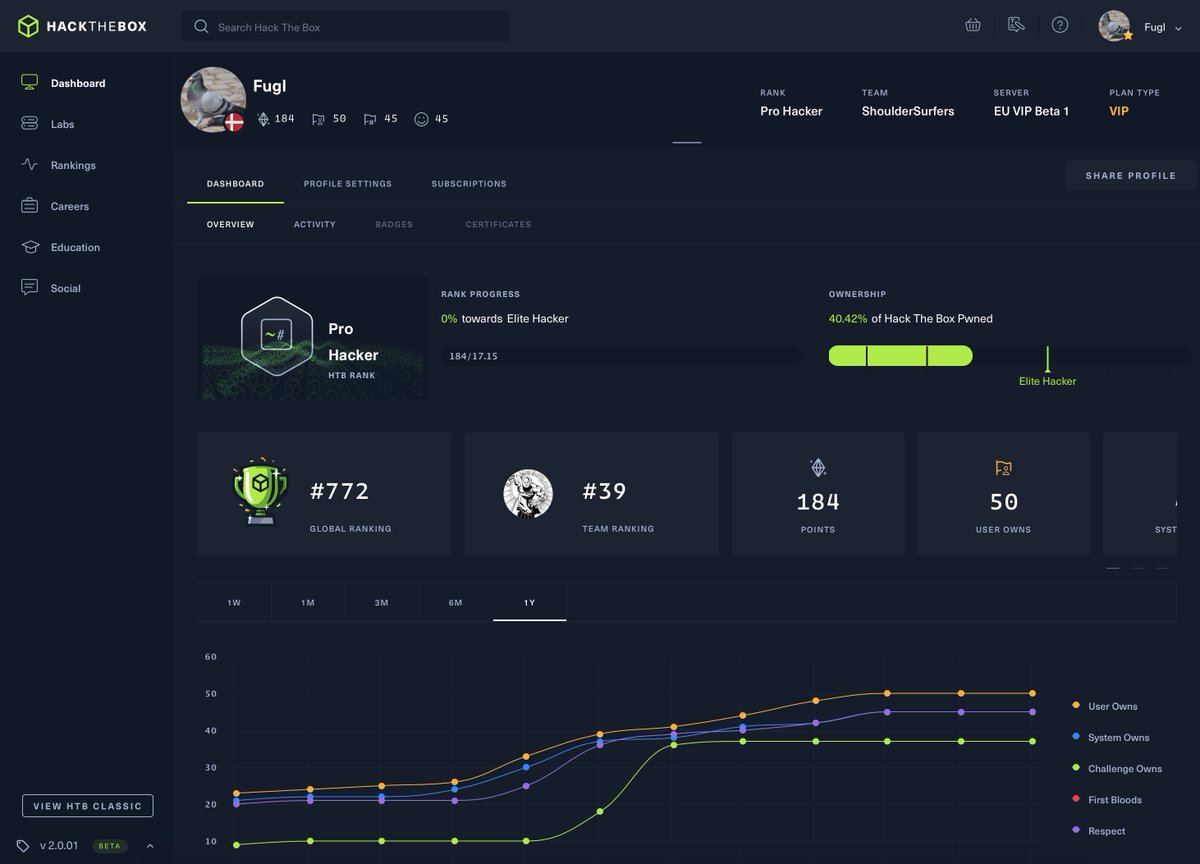
Task: Open the certificate icon in top bar
Action: [1016, 25]
